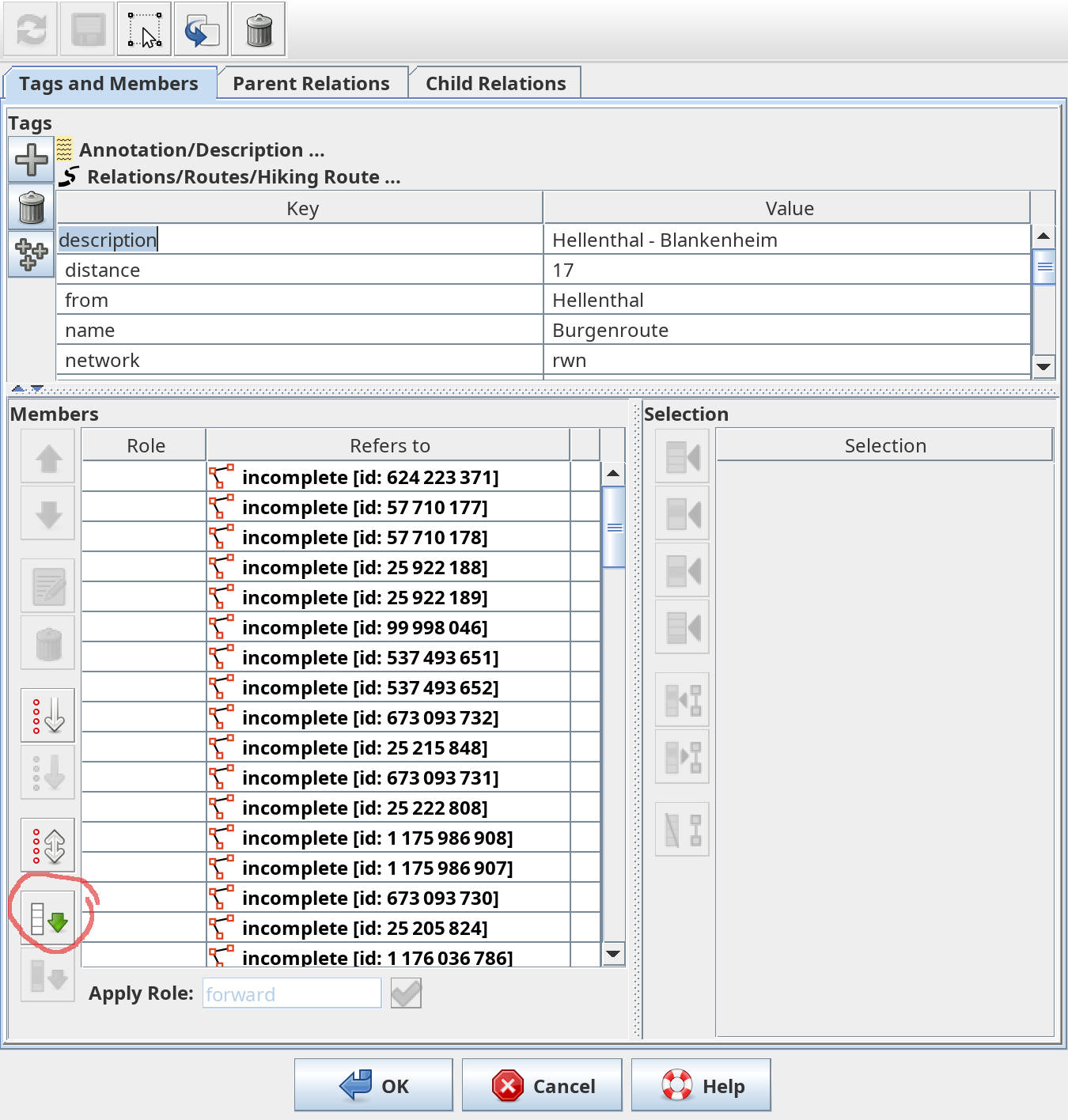Move selected members down arrow
Viewport: 1068px width, 1120px height.
tap(48, 513)
